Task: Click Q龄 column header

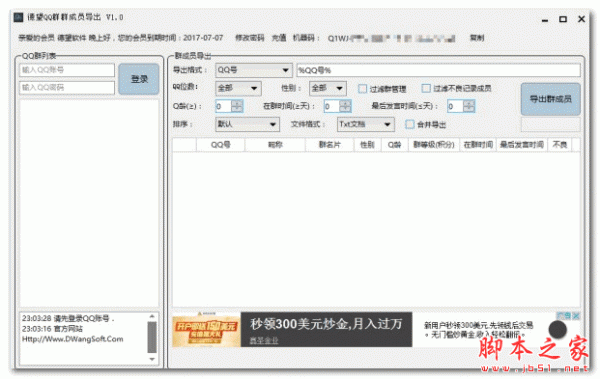Action: click(395, 145)
